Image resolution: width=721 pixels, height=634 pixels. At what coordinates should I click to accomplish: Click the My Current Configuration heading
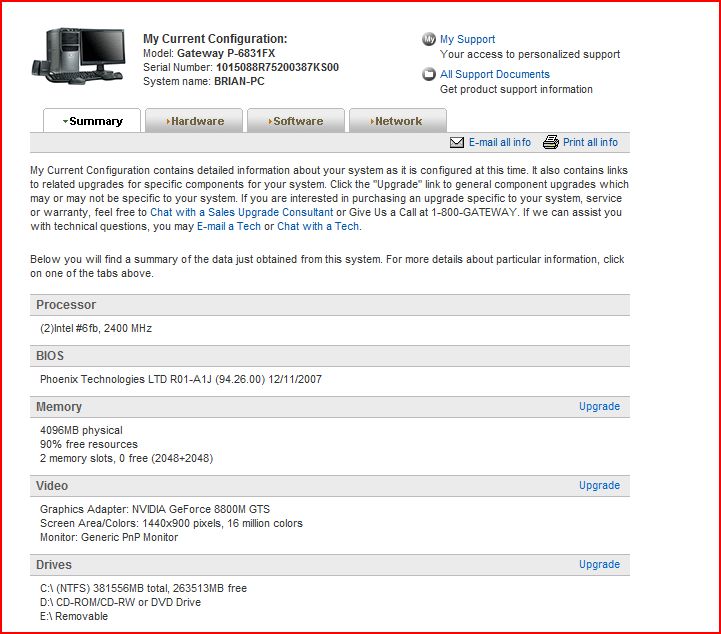[215, 39]
